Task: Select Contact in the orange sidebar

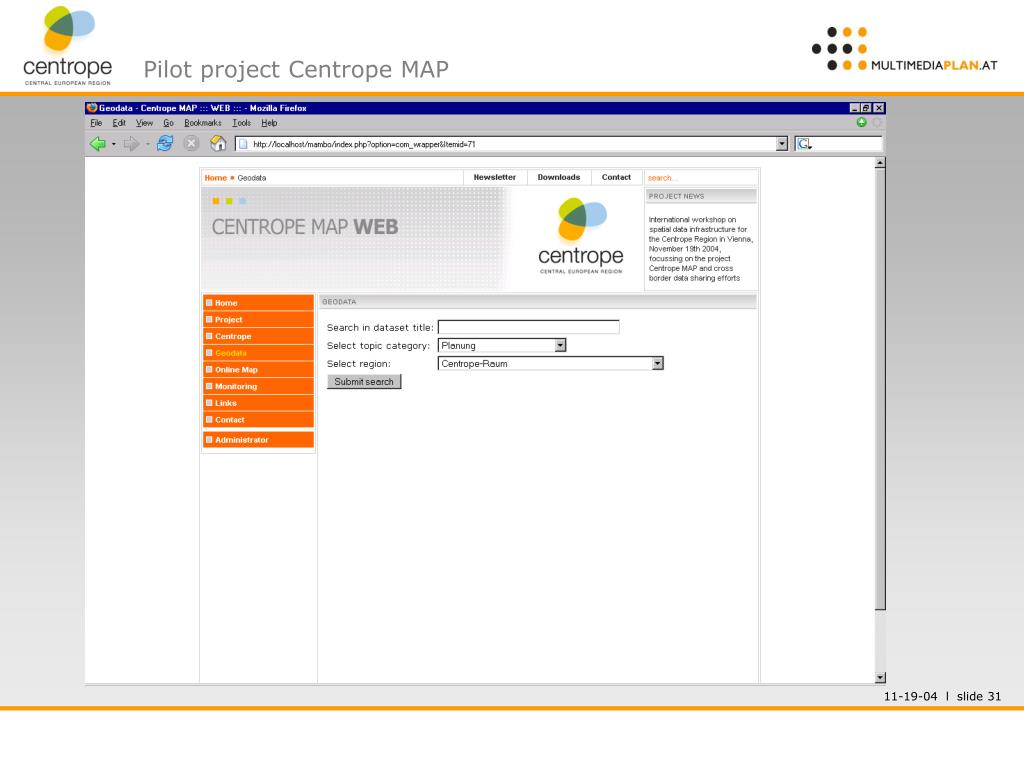Action: [x=258, y=420]
